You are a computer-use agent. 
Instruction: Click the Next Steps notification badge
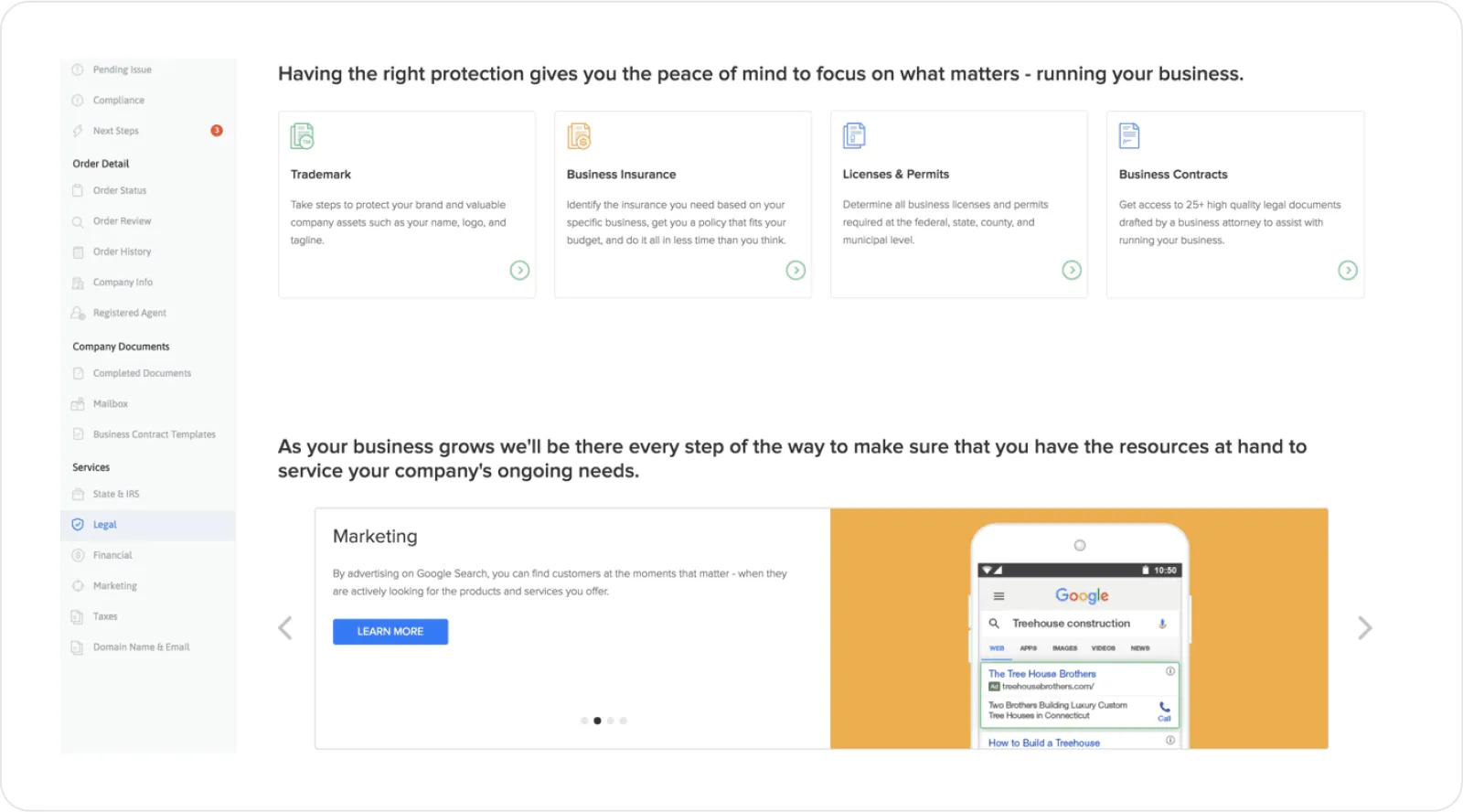tap(217, 131)
